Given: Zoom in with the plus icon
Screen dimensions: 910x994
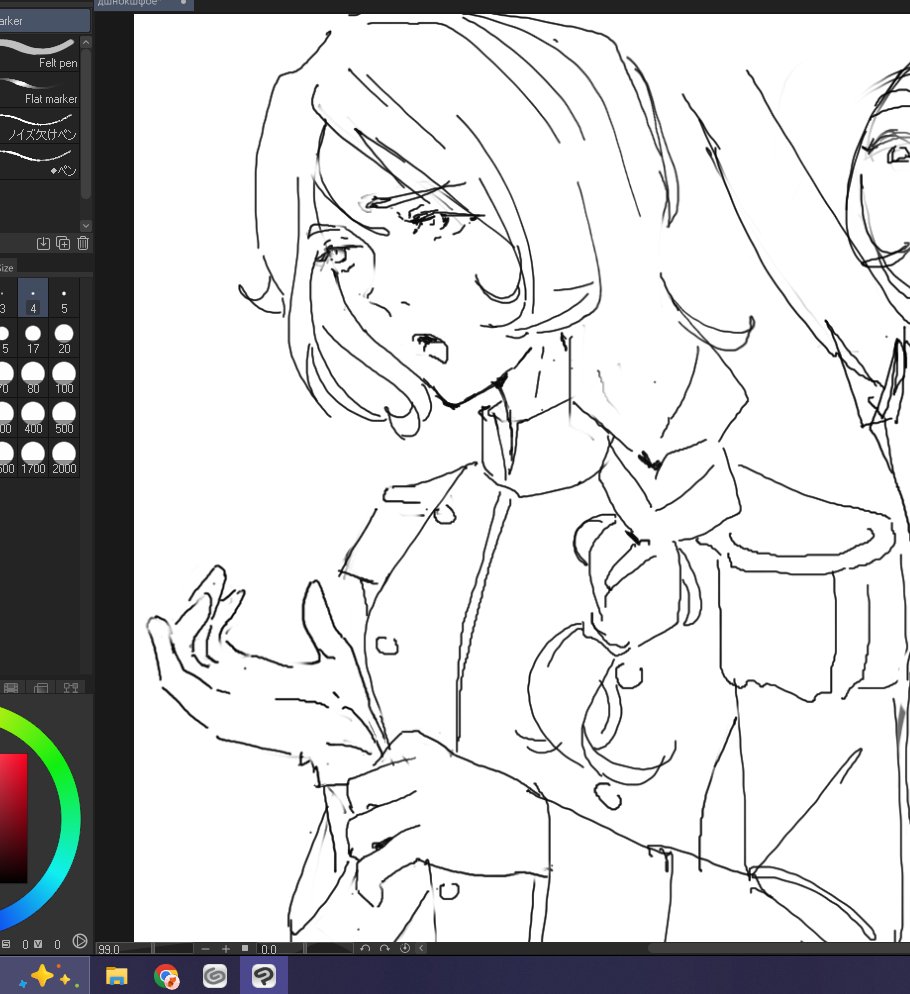Looking at the screenshot, I should tap(226, 949).
